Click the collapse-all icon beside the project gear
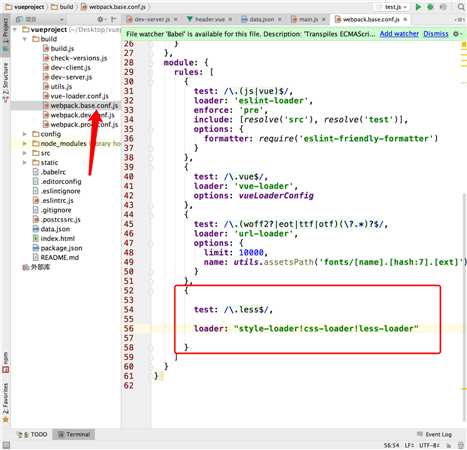Viewport: 467px width, 450px height. point(113,19)
